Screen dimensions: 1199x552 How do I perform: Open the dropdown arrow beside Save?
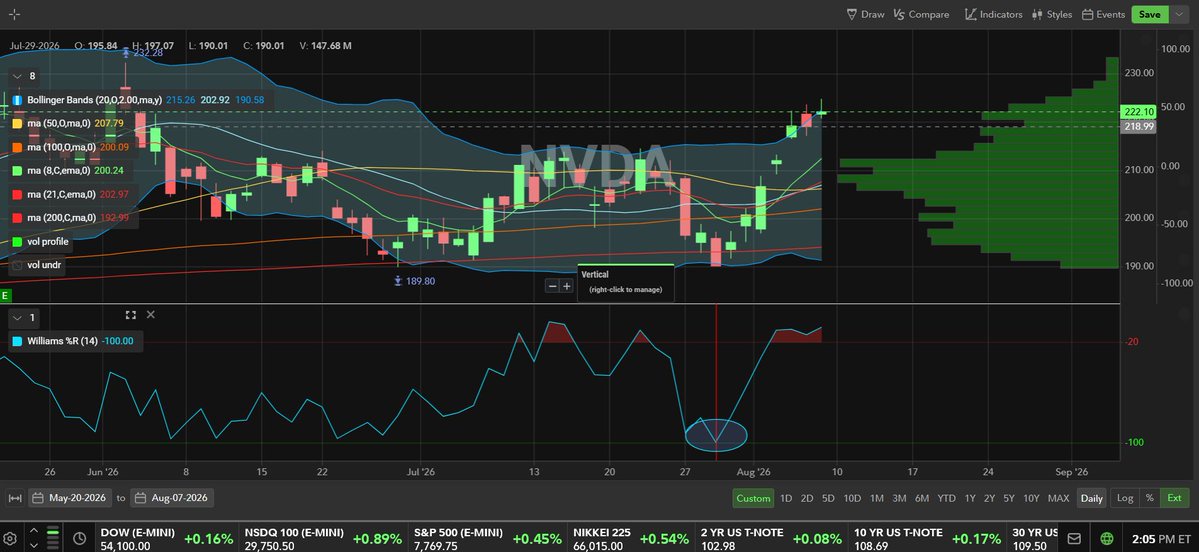pyautogui.click(x=1178, y=14)
